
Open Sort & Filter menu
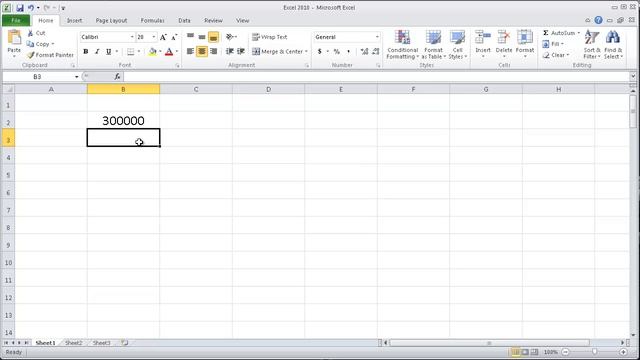pyautogui.click(x=592, y=45)
